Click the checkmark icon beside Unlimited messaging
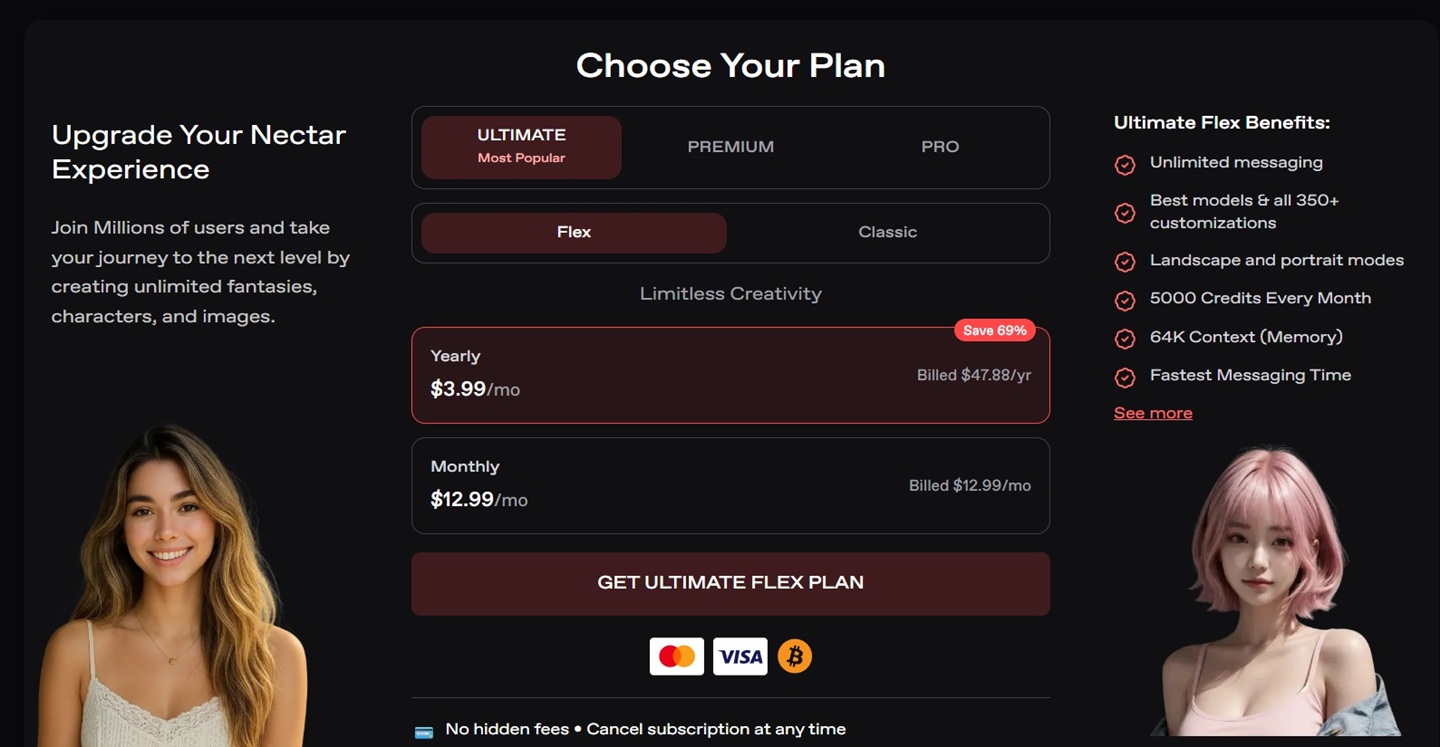Image resolution: width=1440 pixels, height=747 pixels. tap(1125, 164)
